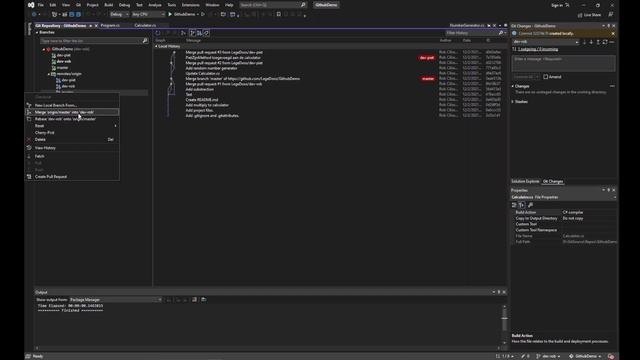640x360 pixels.
Task: Select Rebase 'dev-rob' onto 'origin/master'
Action: pos(72,119)
